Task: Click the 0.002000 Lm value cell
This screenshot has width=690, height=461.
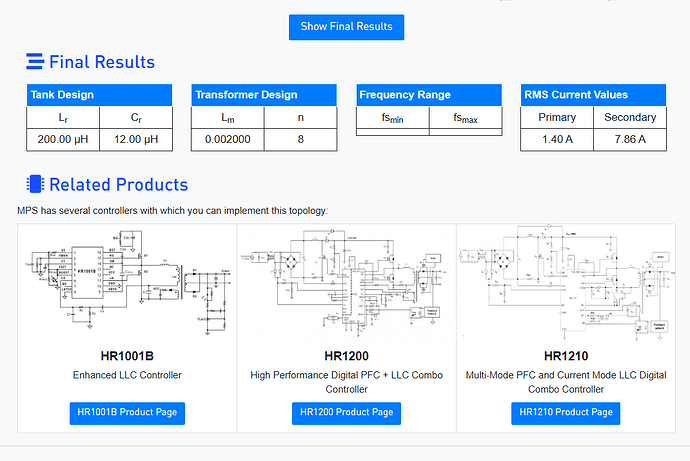Action: coord(228,139)
